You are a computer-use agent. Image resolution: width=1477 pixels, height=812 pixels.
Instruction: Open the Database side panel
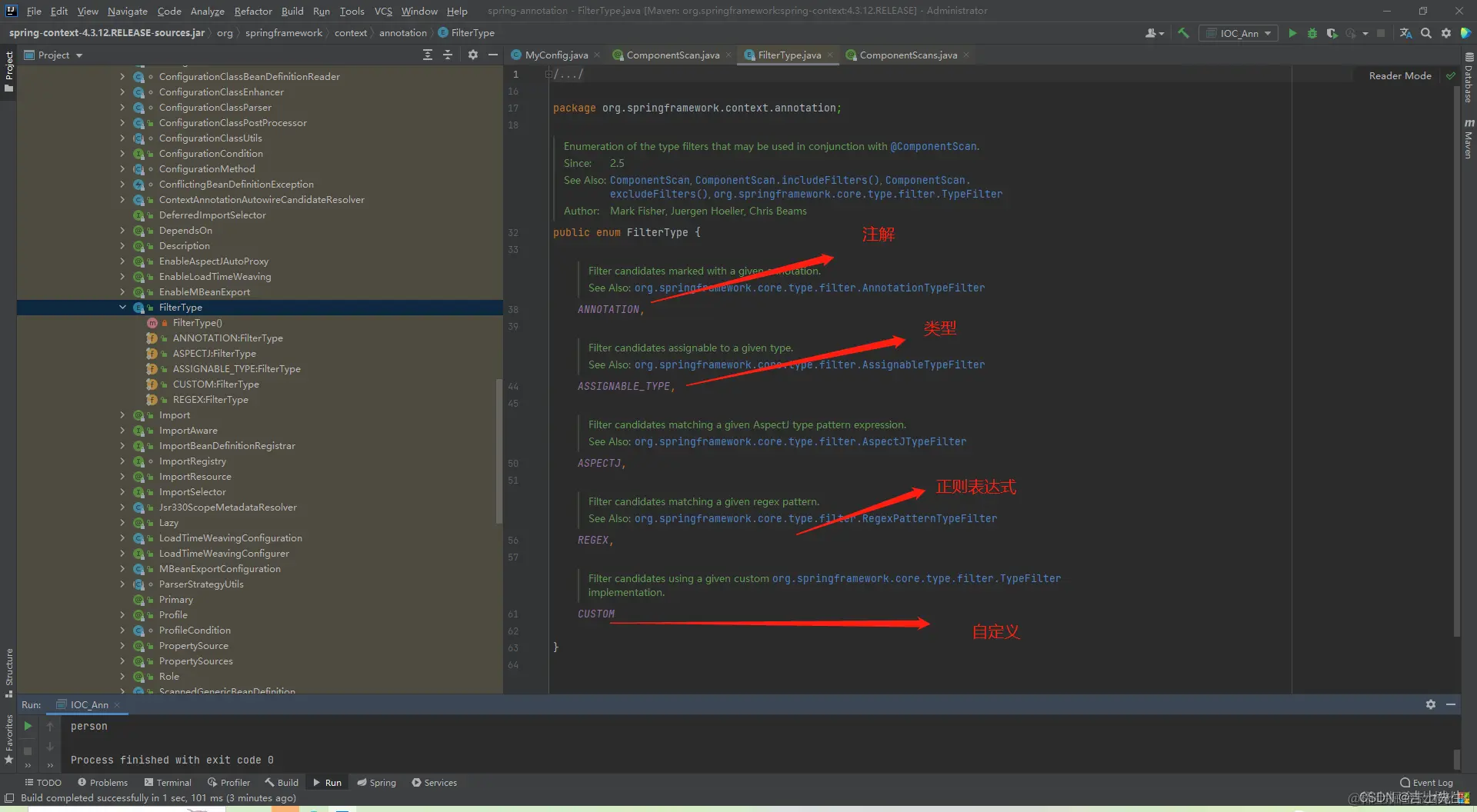pos(1469,78)
